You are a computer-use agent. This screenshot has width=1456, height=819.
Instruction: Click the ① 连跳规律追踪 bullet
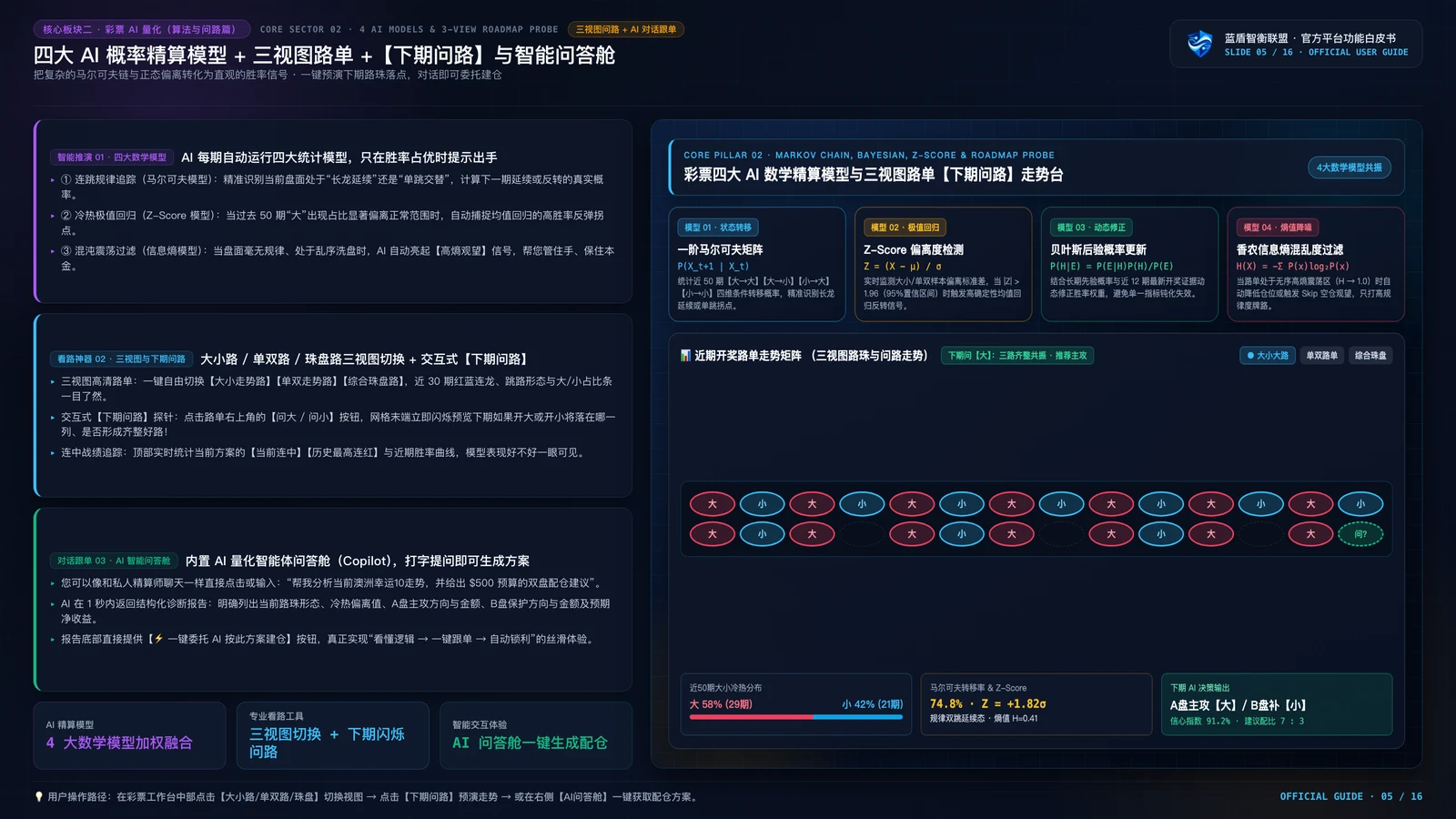333,187
